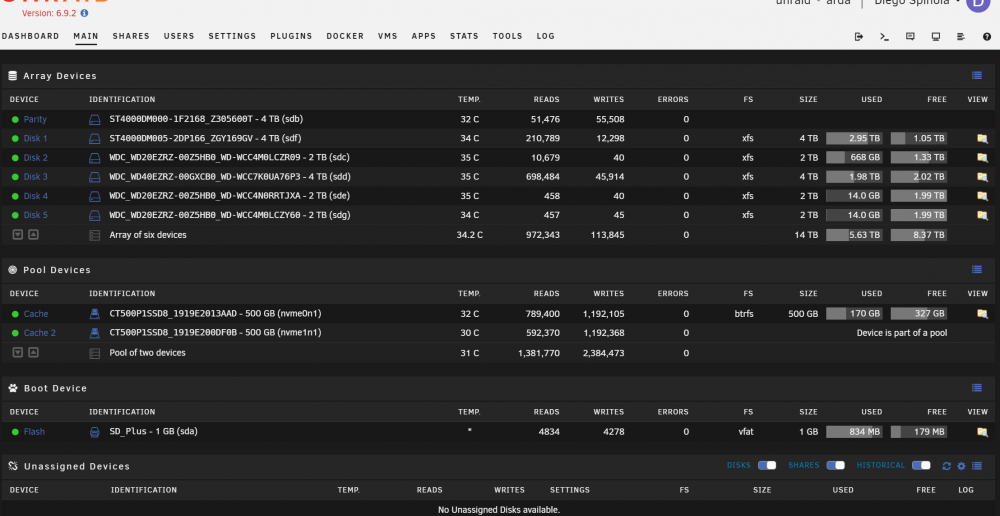Image resolution: width=1000 pixels, height=516 pixels.
Task: Open the Parity device link
Action: click(35, 119)
